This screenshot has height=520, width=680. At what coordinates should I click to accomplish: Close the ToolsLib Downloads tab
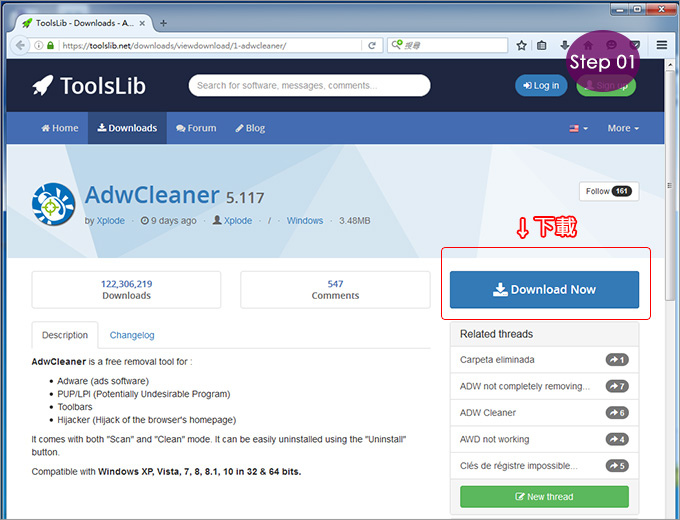click(x=142, y=23)
